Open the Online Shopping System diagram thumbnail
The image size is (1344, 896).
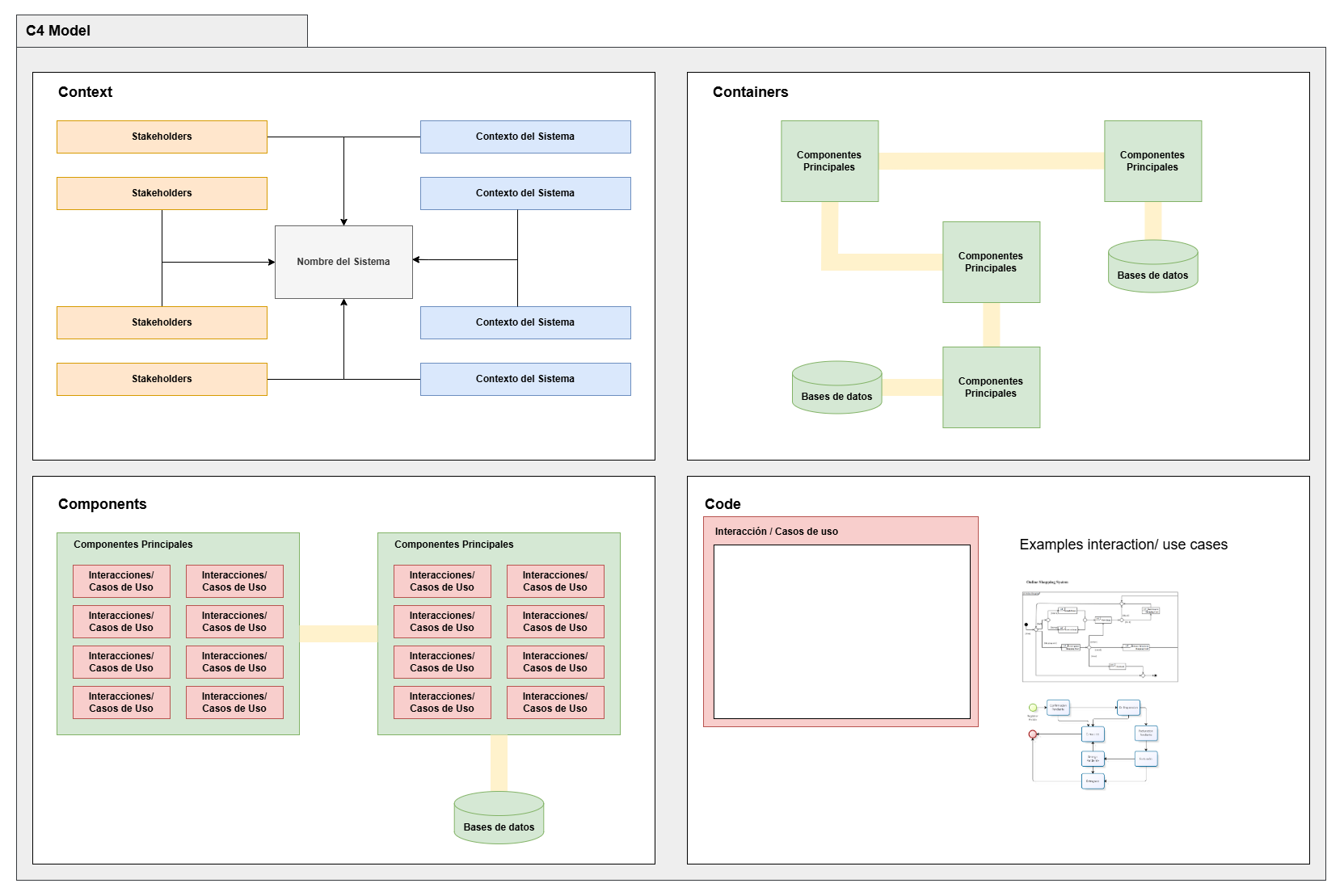click(x=1099, y=636)
